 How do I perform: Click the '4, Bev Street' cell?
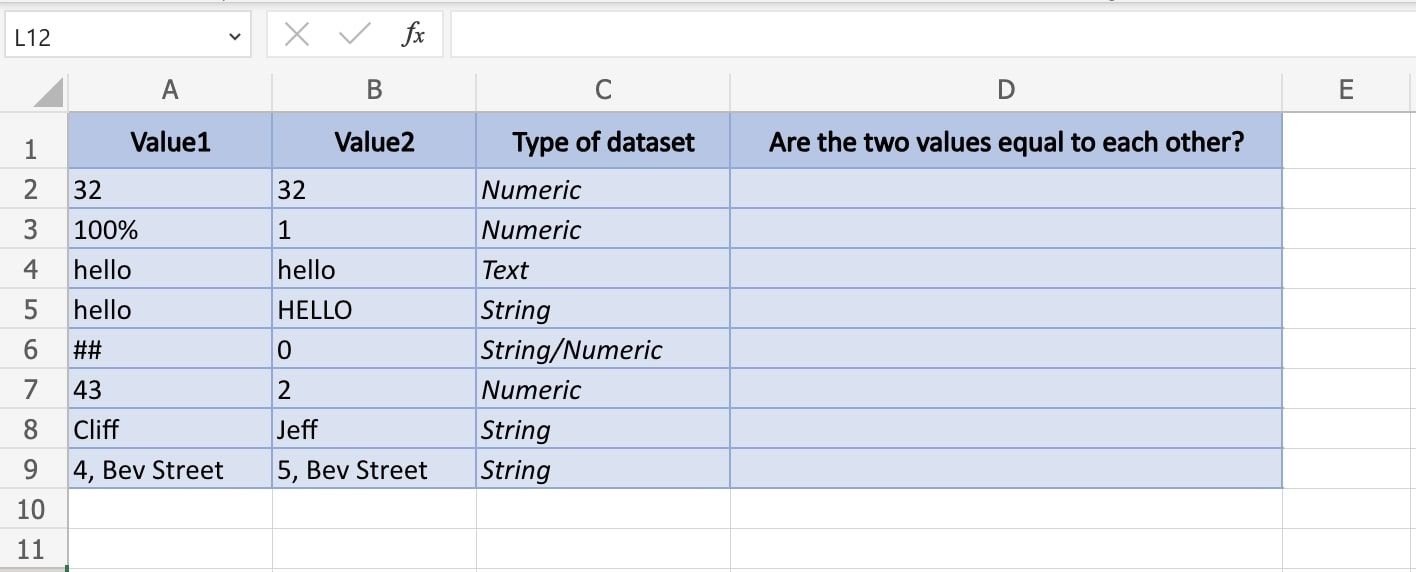(x=170, y=469)
